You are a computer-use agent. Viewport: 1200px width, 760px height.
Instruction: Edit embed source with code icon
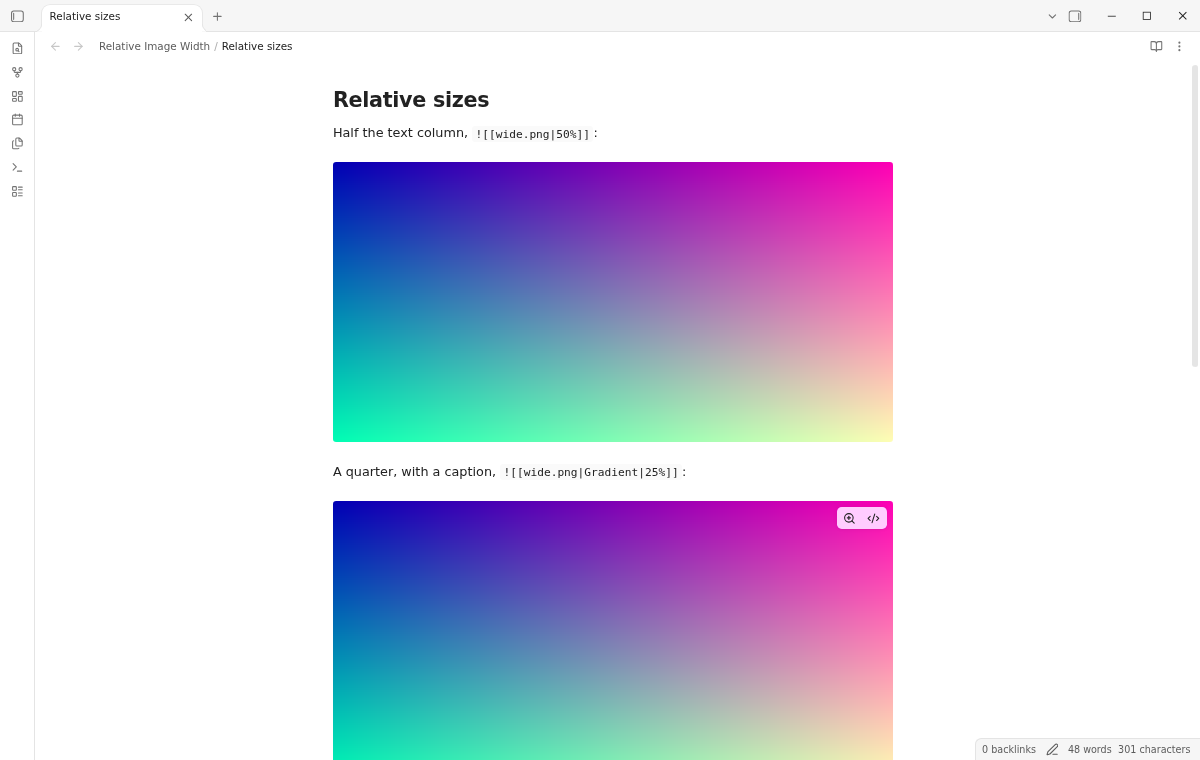click(873, 518)
